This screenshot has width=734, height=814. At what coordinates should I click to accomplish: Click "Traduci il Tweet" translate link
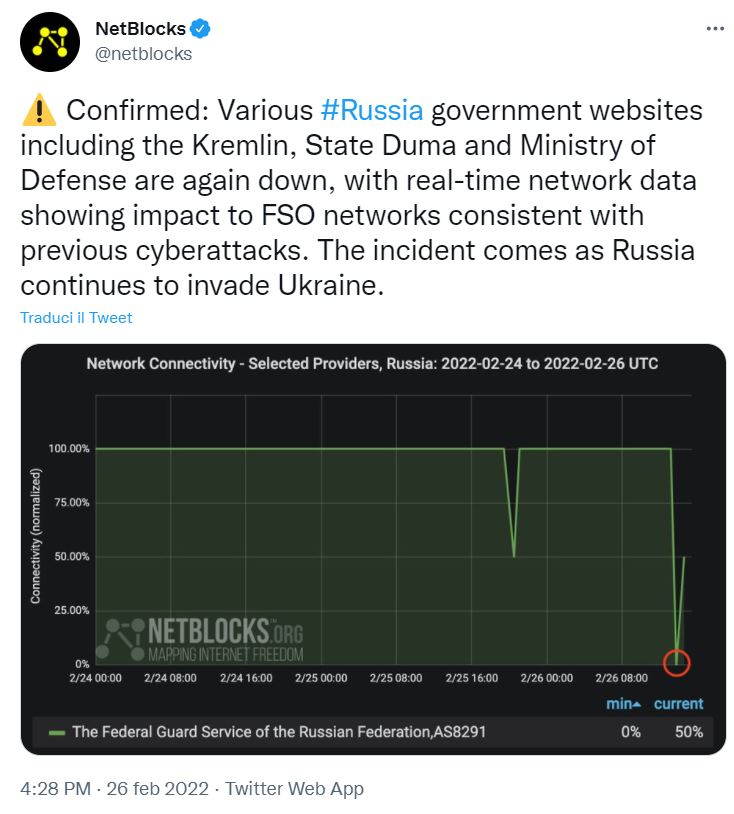[76, 317]
